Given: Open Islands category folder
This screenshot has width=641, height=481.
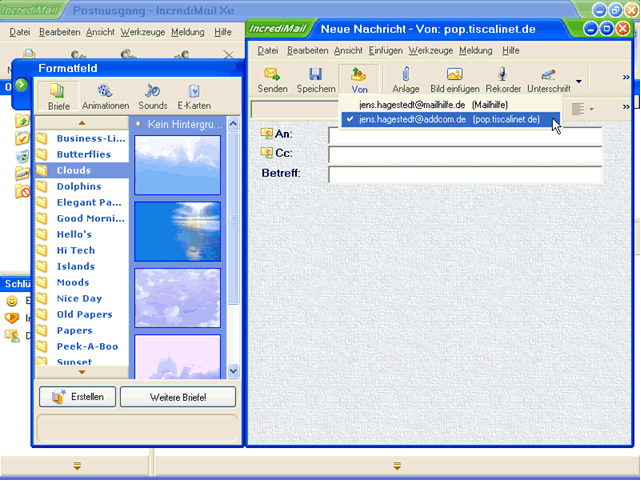Looking at the screenshot, I should (82, 266).
